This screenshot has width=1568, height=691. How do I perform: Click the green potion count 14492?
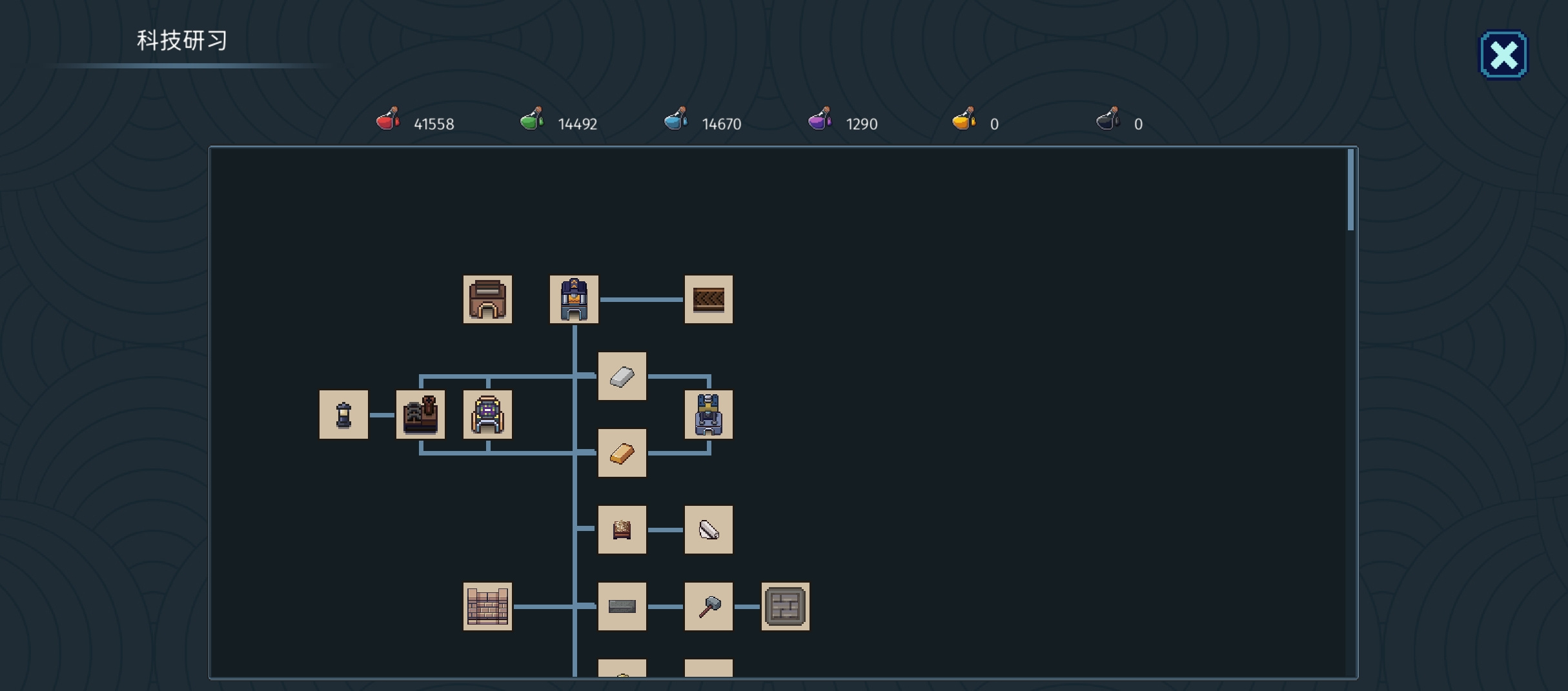pos(578,124)
